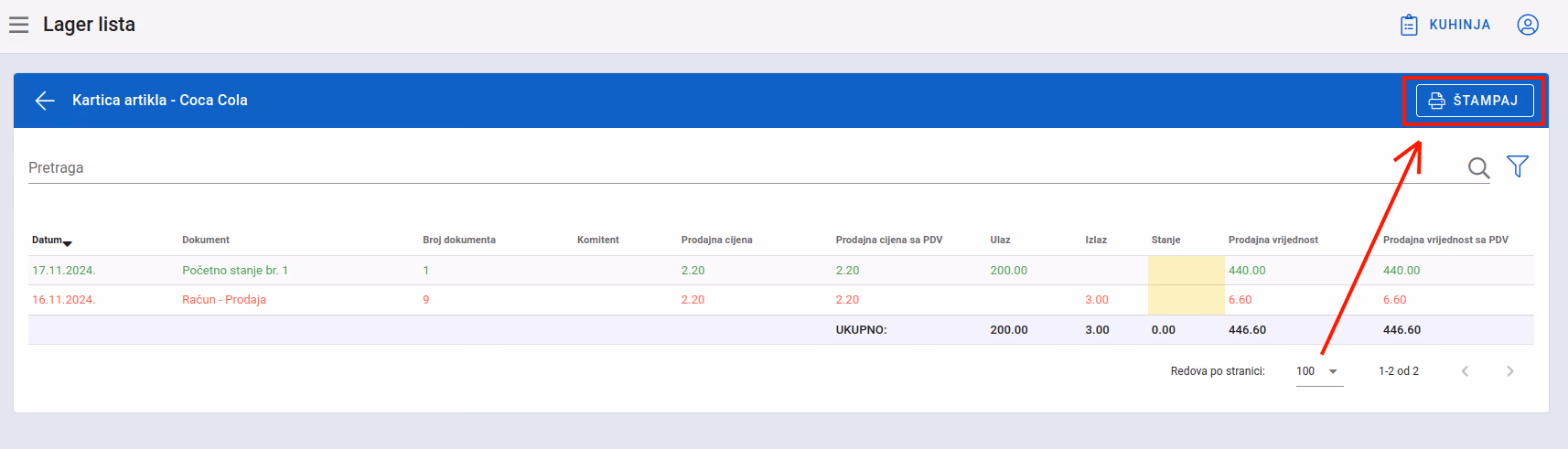
Task: Sort by the Stanje column header
Action: pos(1165,241)
